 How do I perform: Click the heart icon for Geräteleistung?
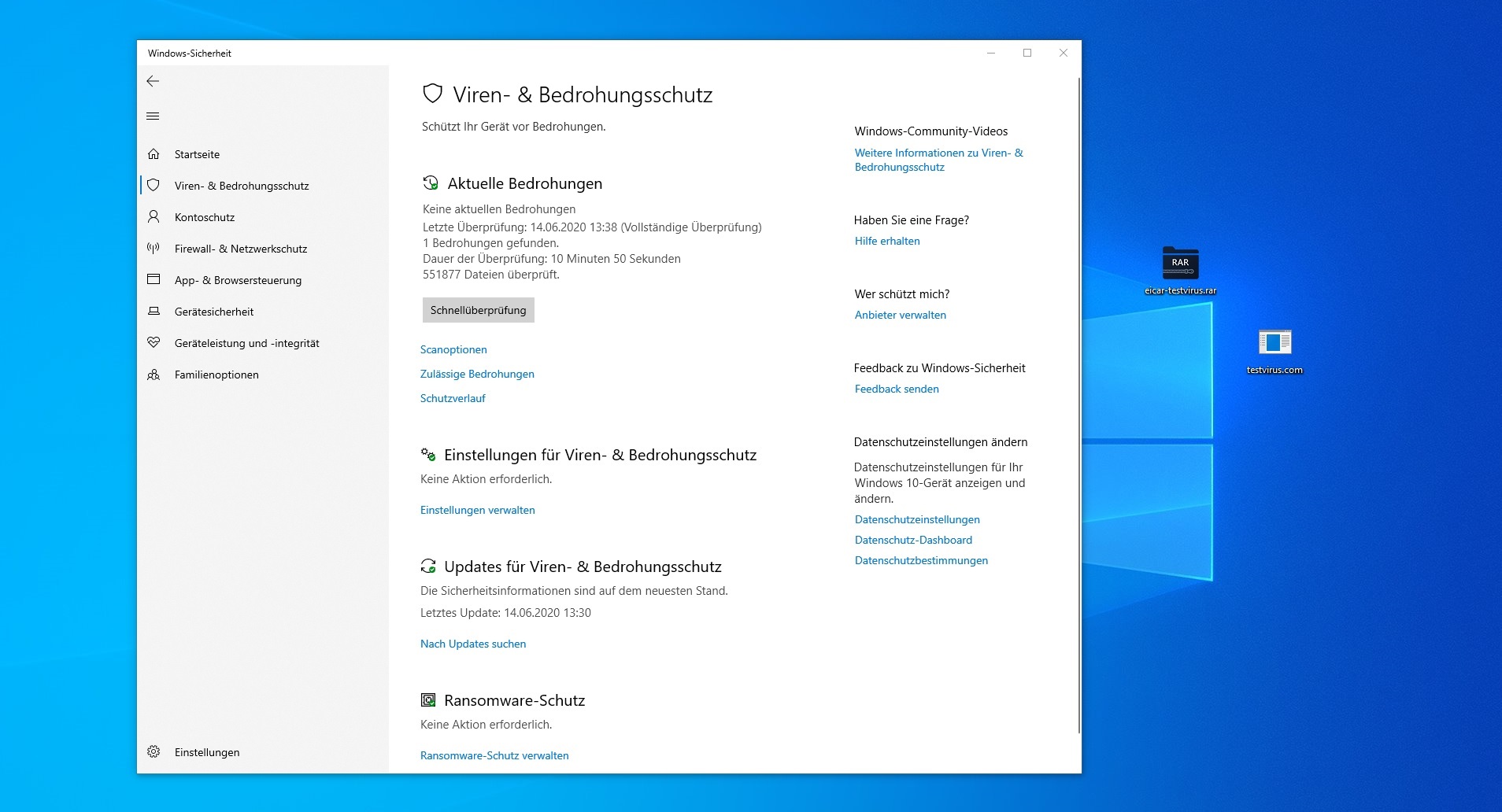(154, 342)
